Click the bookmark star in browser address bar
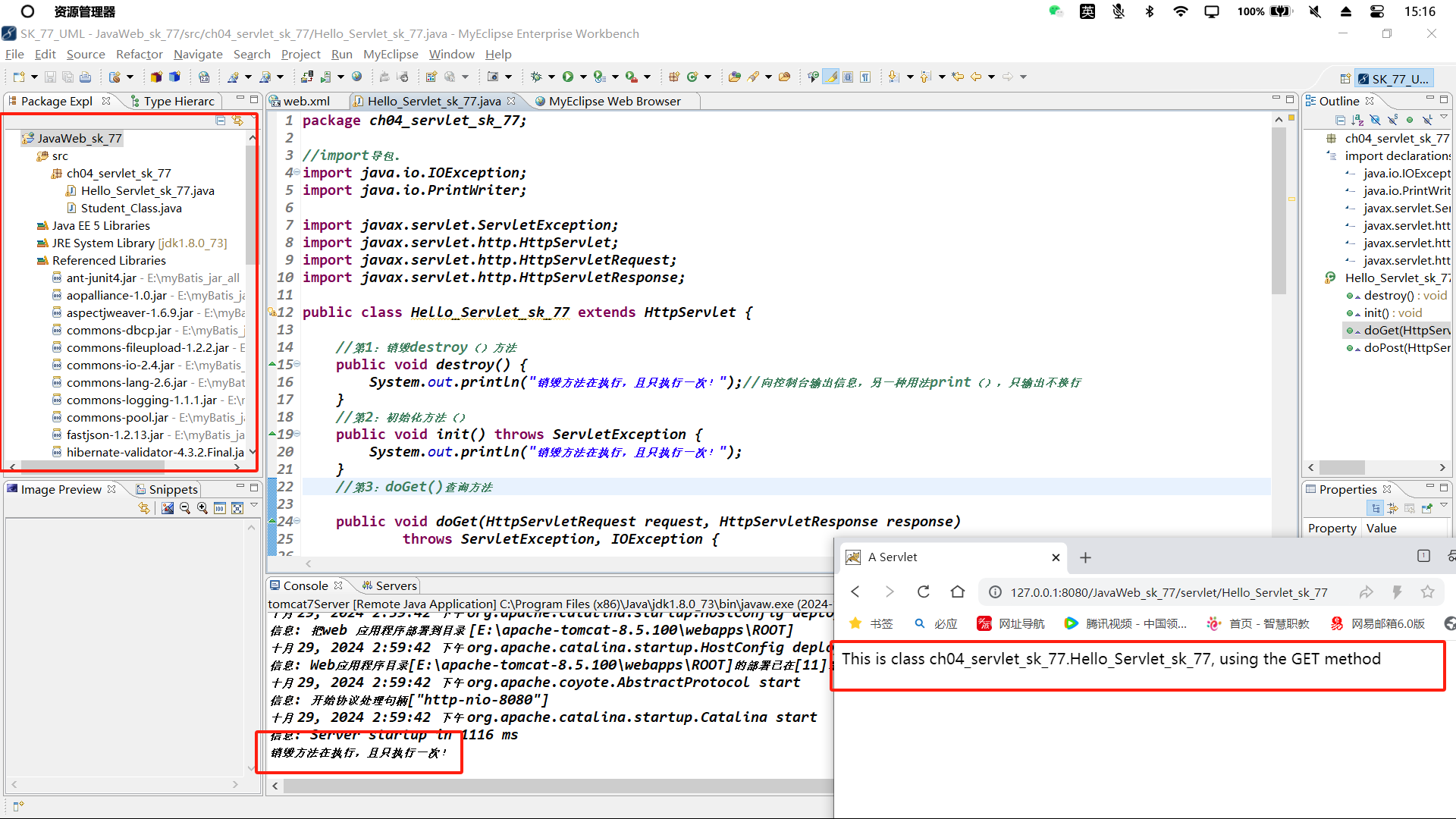The image size is (1456, 819). click(x=1428, y=592)
